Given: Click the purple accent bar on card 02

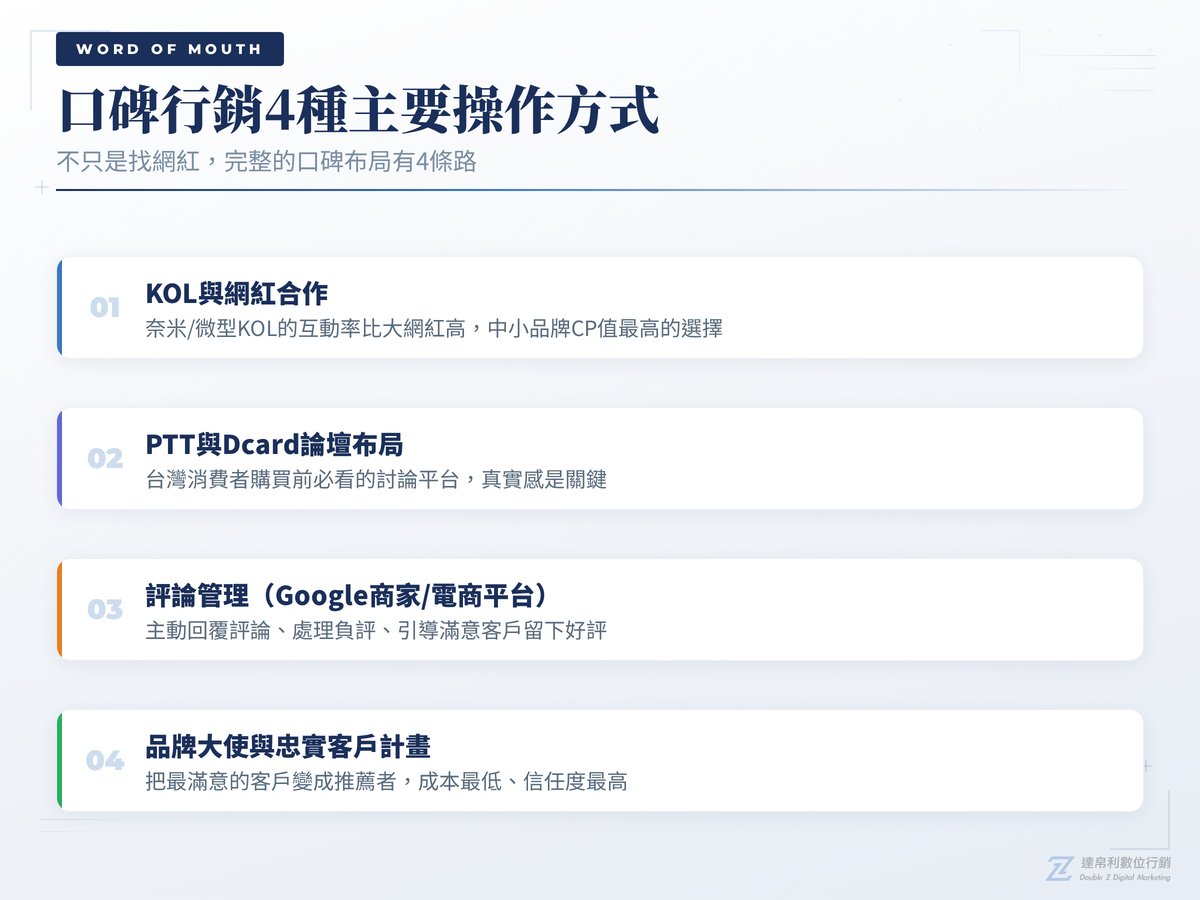Looking at the screenshot, I should coord(62,459).
